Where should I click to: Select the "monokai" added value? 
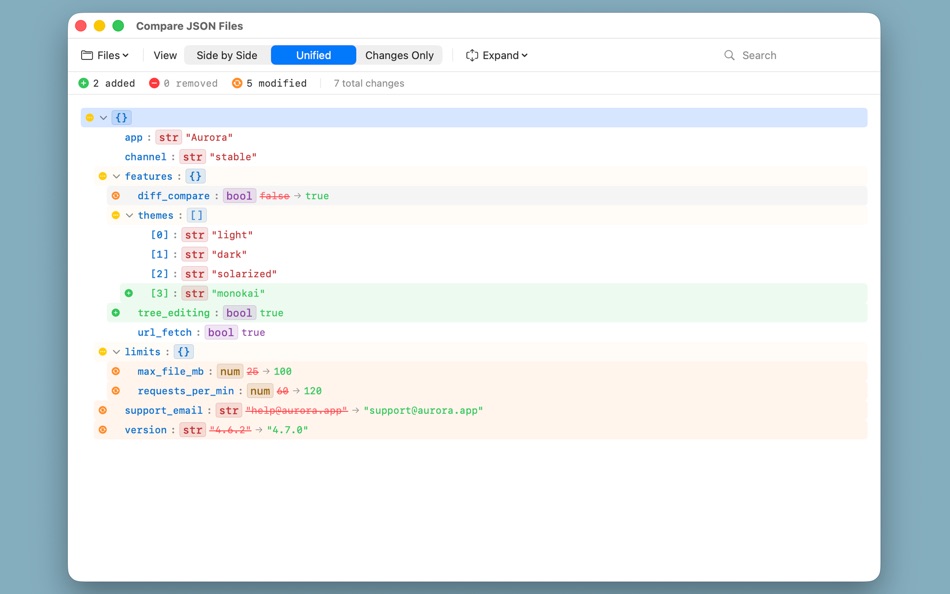pos(238,293)
